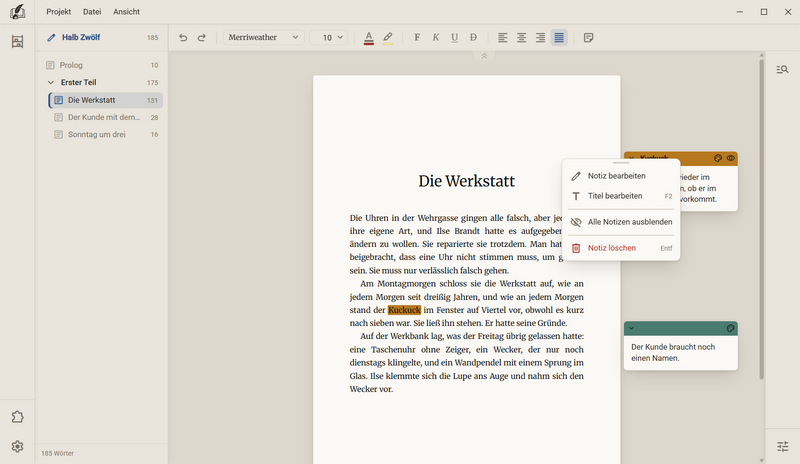Select the Prolog document
The width and height of the screenshot is (800, 464).
coord(102,65)
